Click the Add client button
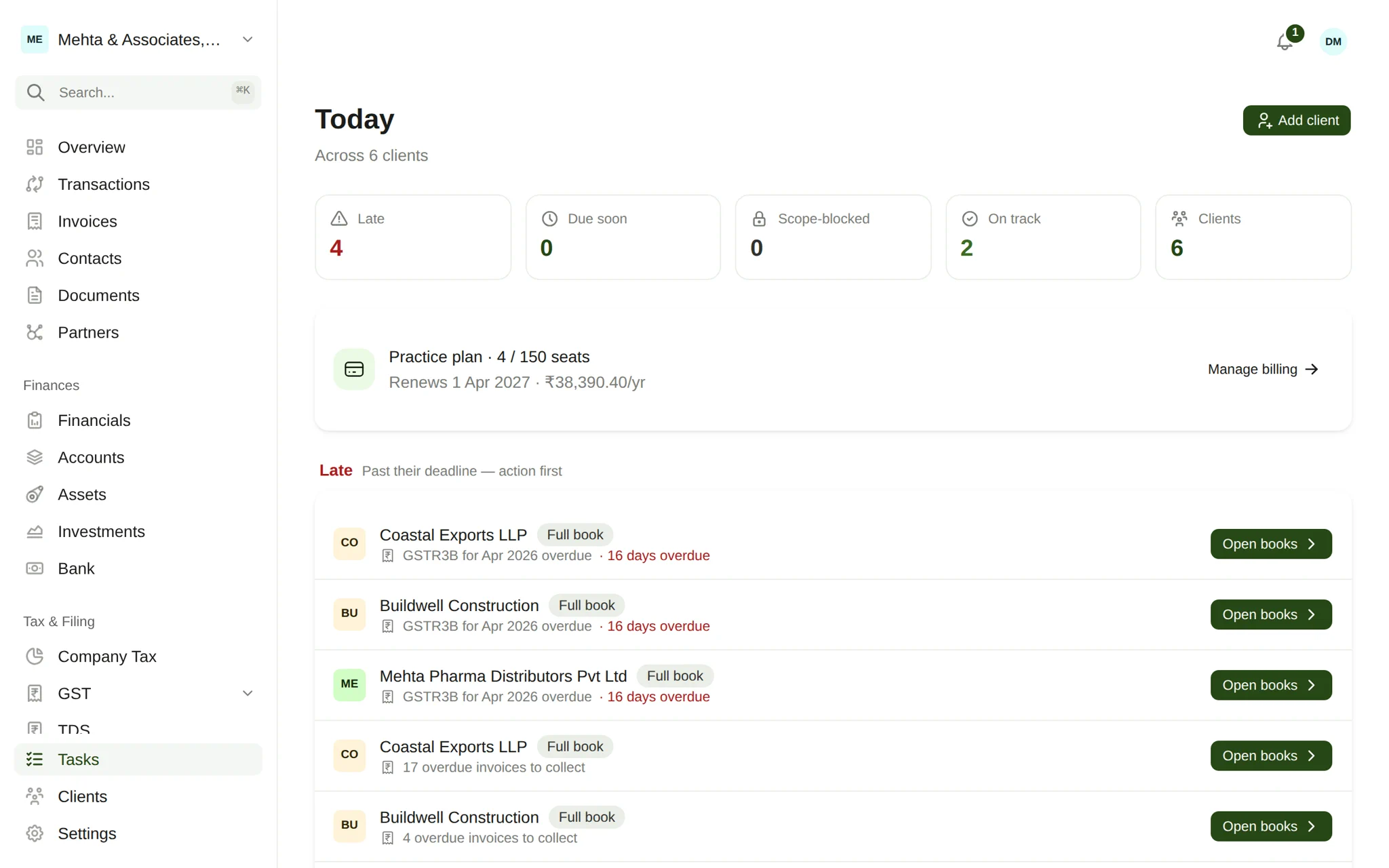Image resolution: width=1389 pixels, height=868 pixels. (x=1296, y=121)
